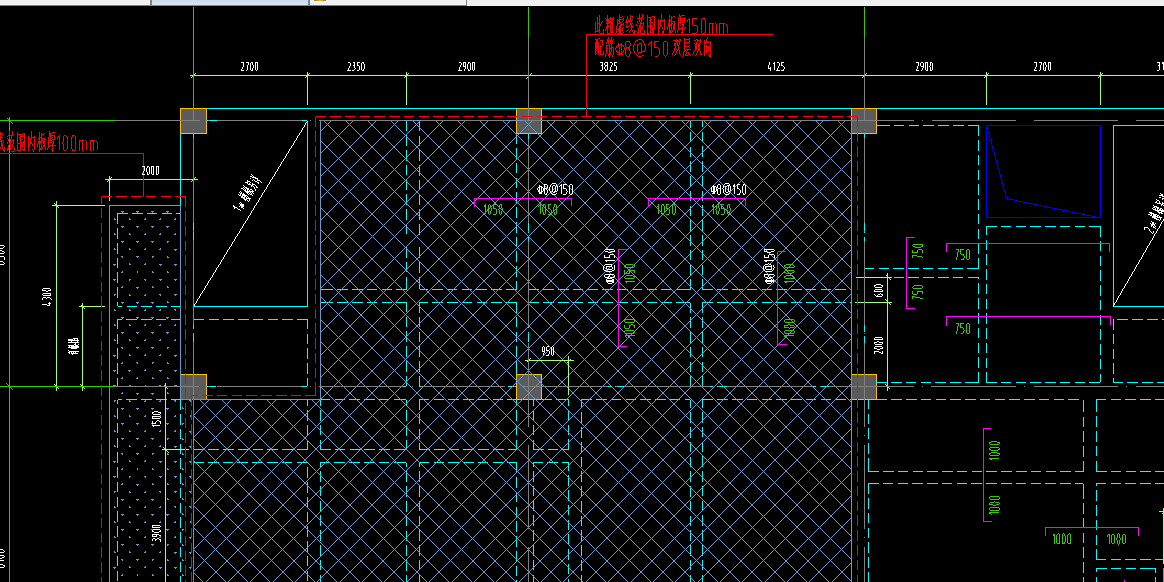Image resolution: width=1164 pixels, height=582 pixels.
Task: Pick the 2900 dimension between 2350 and 3825
Action: pos(466,67)
